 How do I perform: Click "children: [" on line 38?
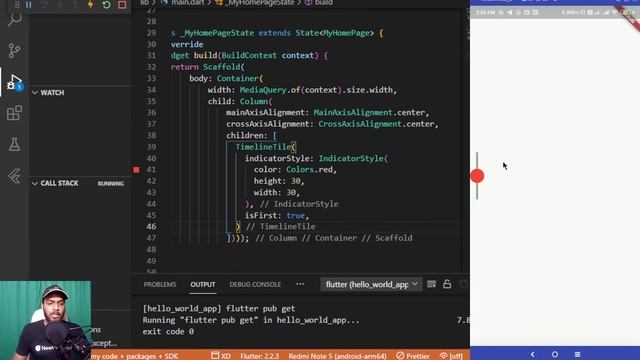[251, 135]
